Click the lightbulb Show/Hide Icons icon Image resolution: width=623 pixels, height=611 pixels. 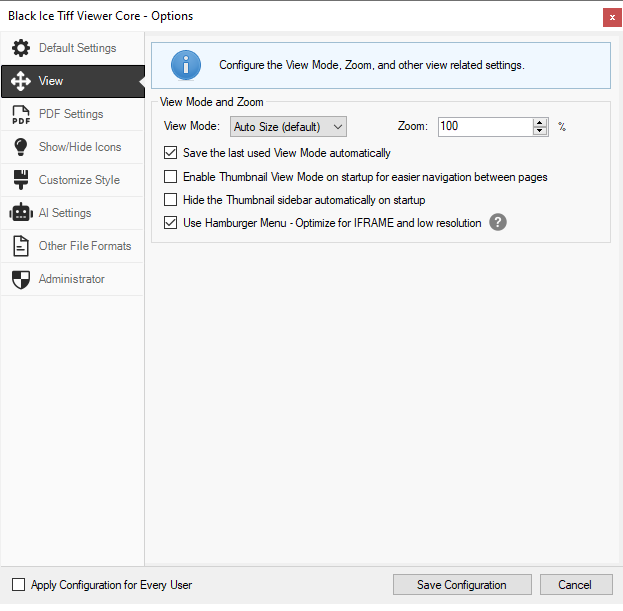point(21,147)
